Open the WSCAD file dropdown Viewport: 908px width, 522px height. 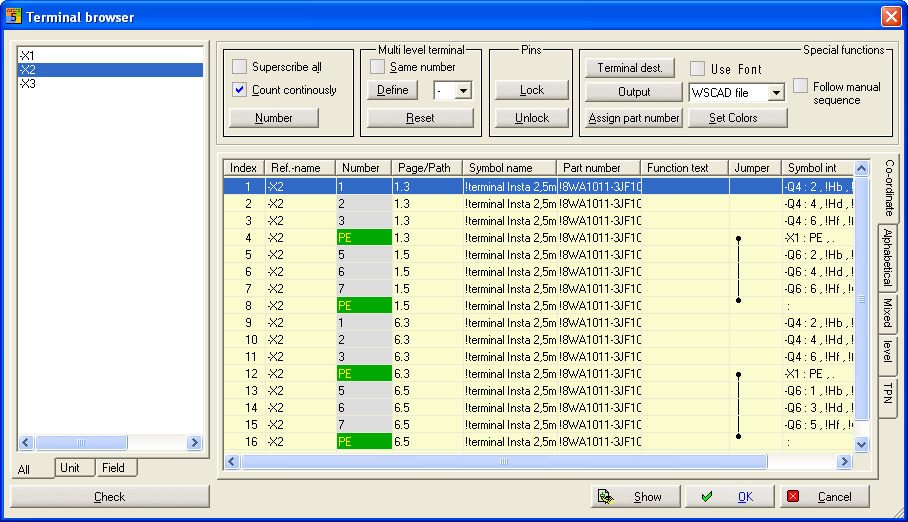tap(776, 93)
